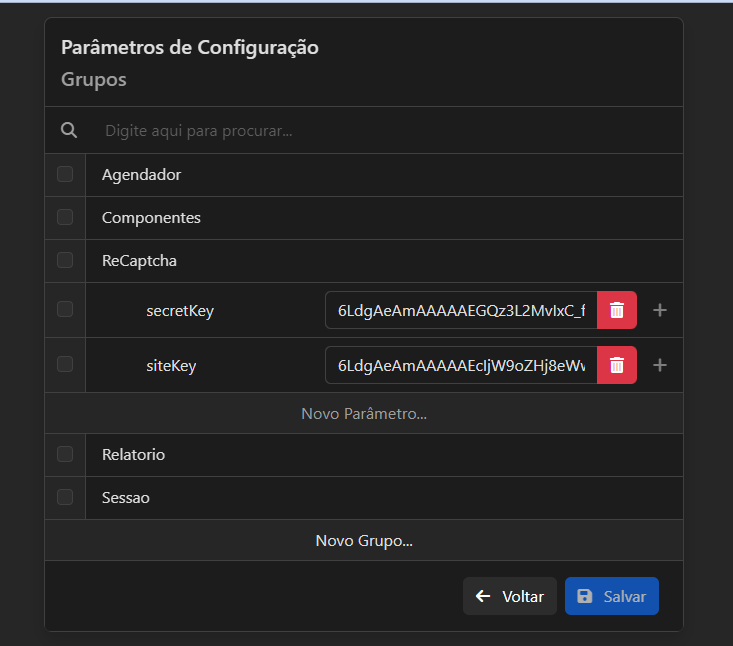This screenshot has height=646, width=733.
Task: Click Novo Grupo... to add group
Action: click(x=364, y=540)
